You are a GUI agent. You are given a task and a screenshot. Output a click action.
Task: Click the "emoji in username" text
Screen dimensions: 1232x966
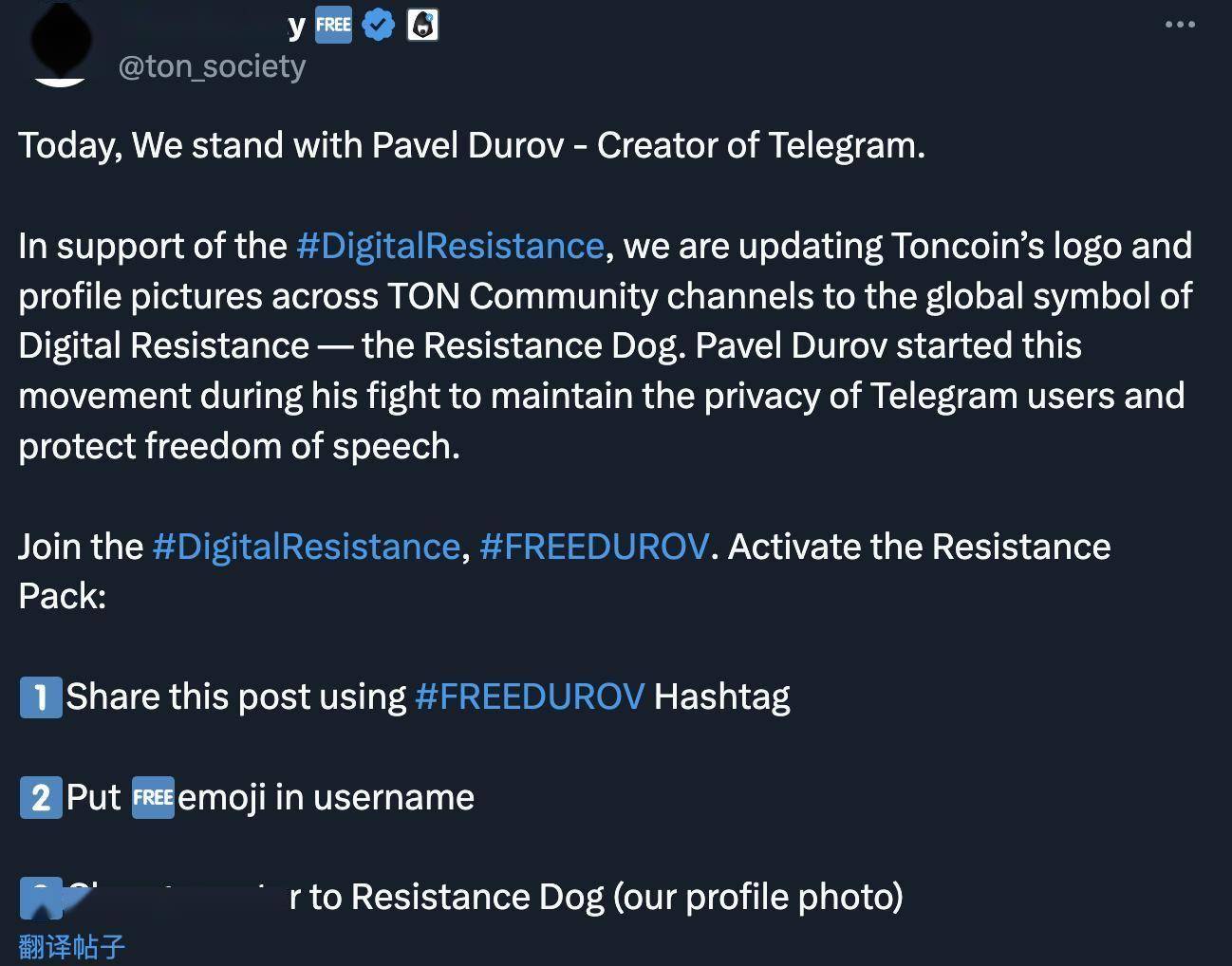click(326, 797)
